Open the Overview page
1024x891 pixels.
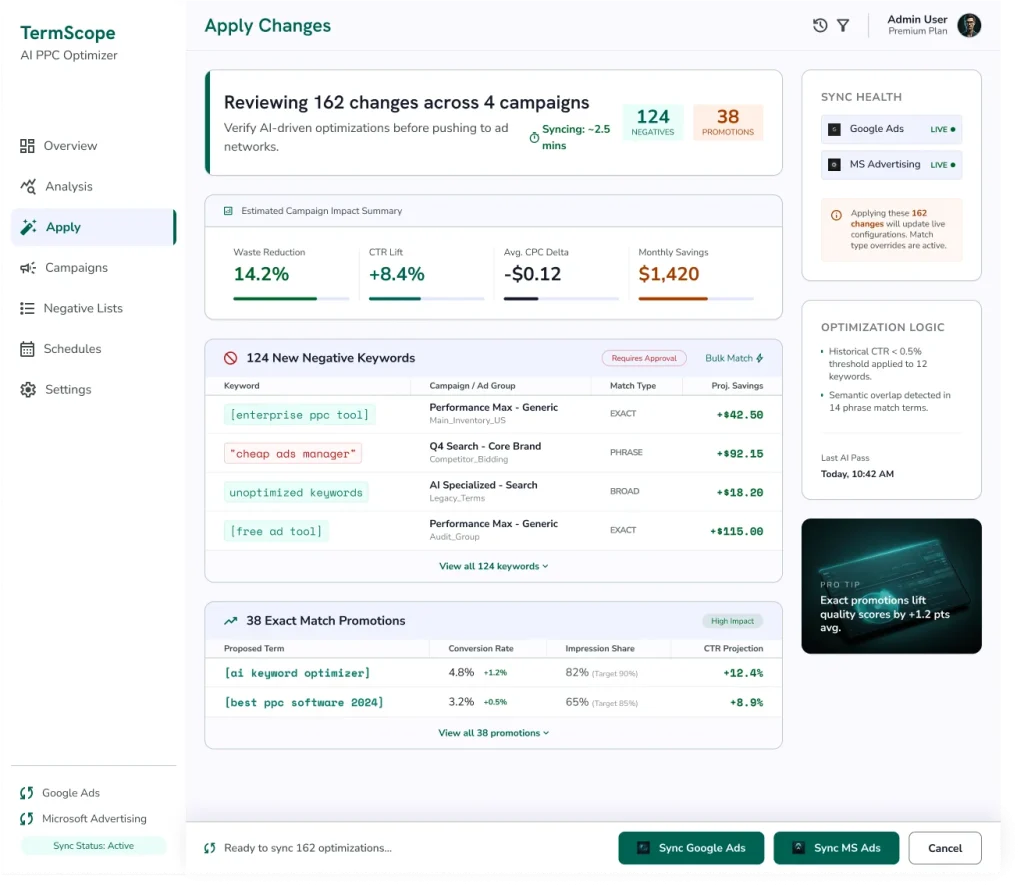tap(93, 146)
